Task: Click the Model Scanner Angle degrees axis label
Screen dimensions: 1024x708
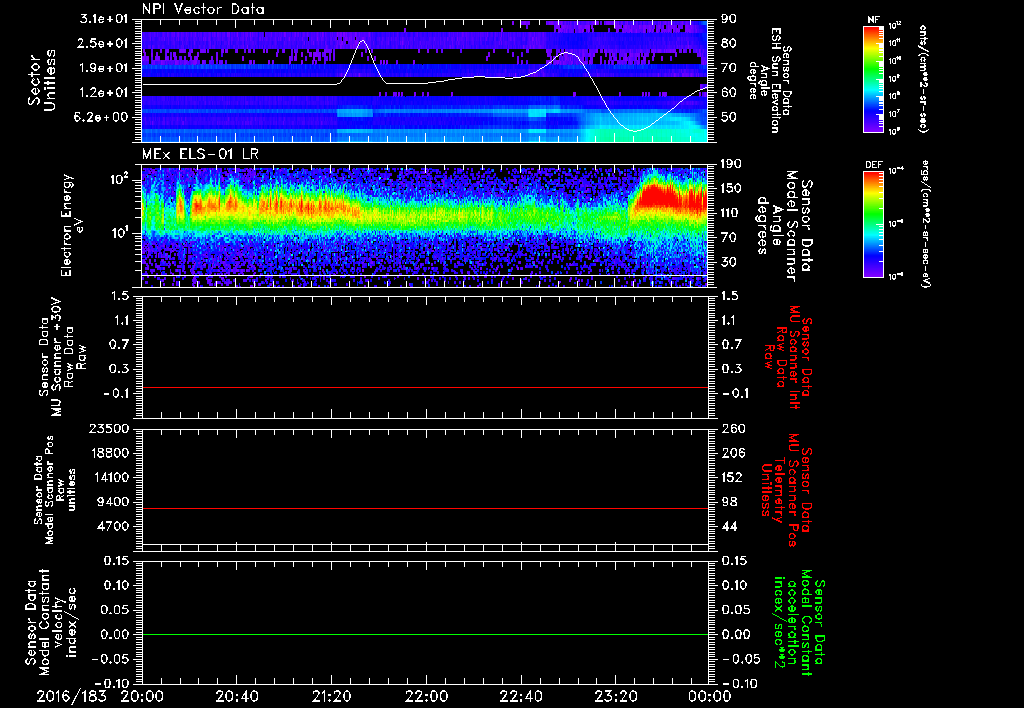Action: click(x=786, y=225)
